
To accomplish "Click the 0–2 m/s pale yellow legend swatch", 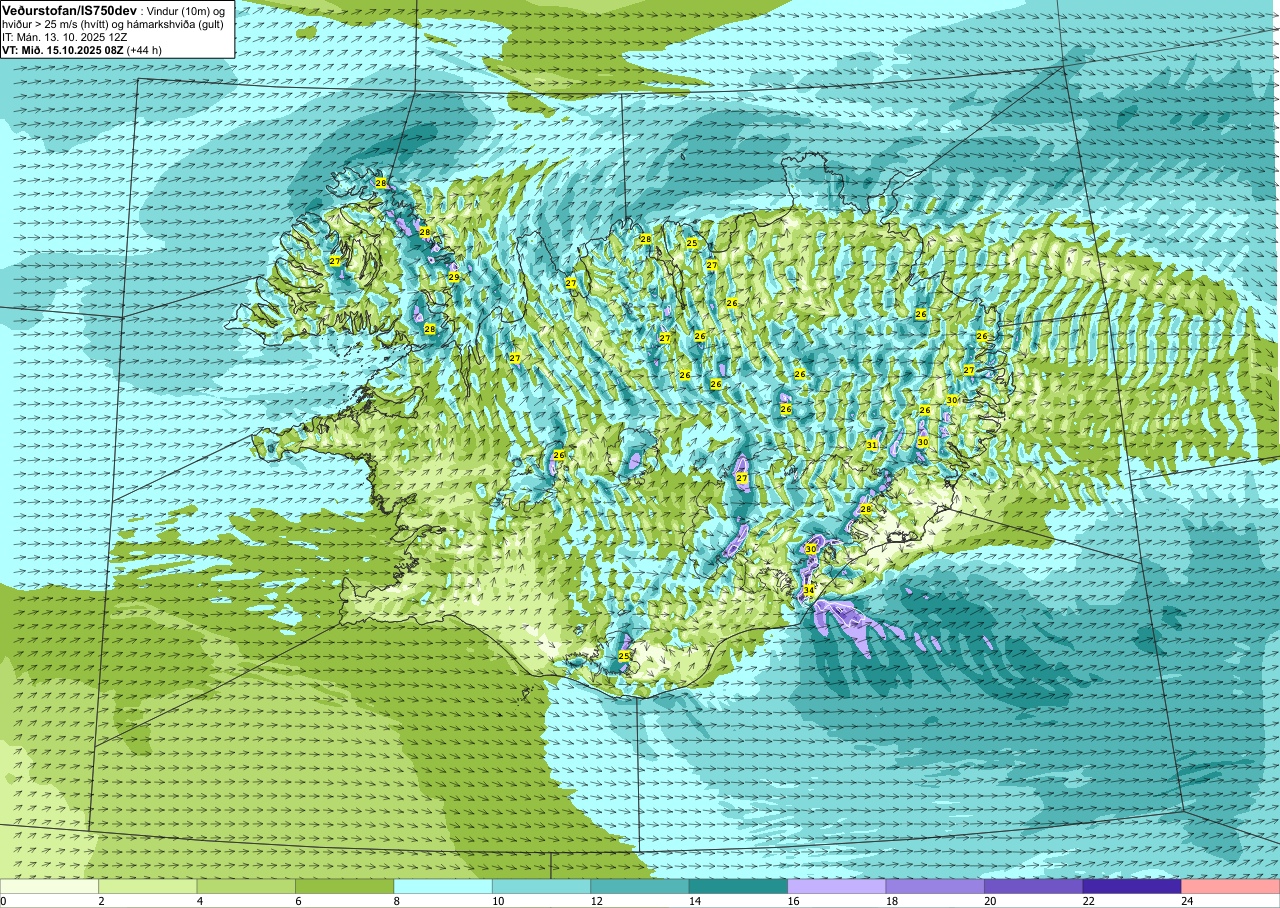I will (49, 886).
